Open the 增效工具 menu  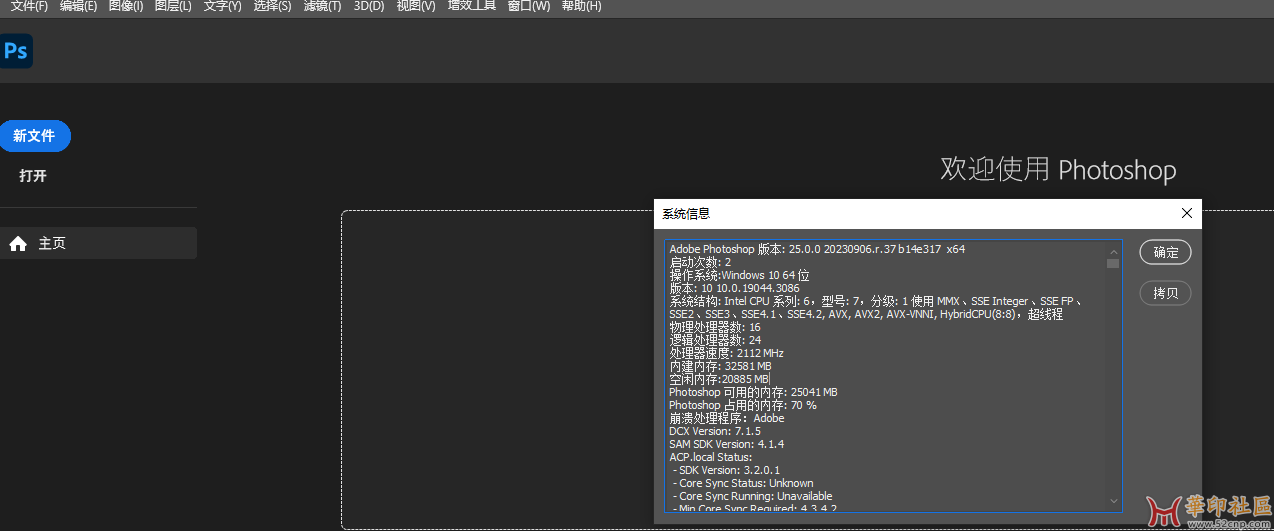pos(472,6)
